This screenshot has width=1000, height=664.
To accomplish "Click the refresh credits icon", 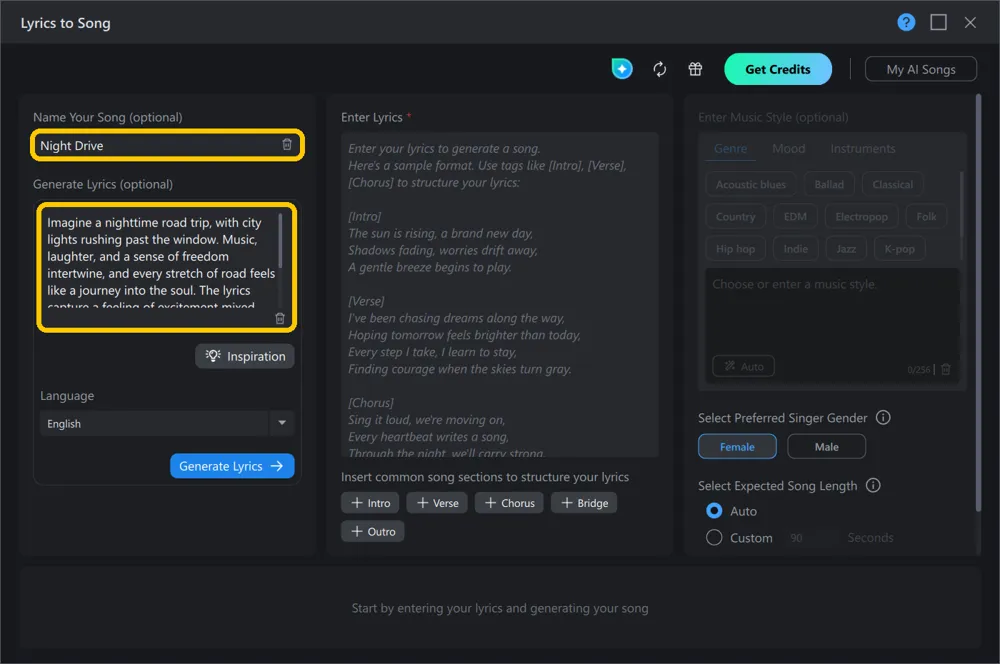I will tap(659, 69).
